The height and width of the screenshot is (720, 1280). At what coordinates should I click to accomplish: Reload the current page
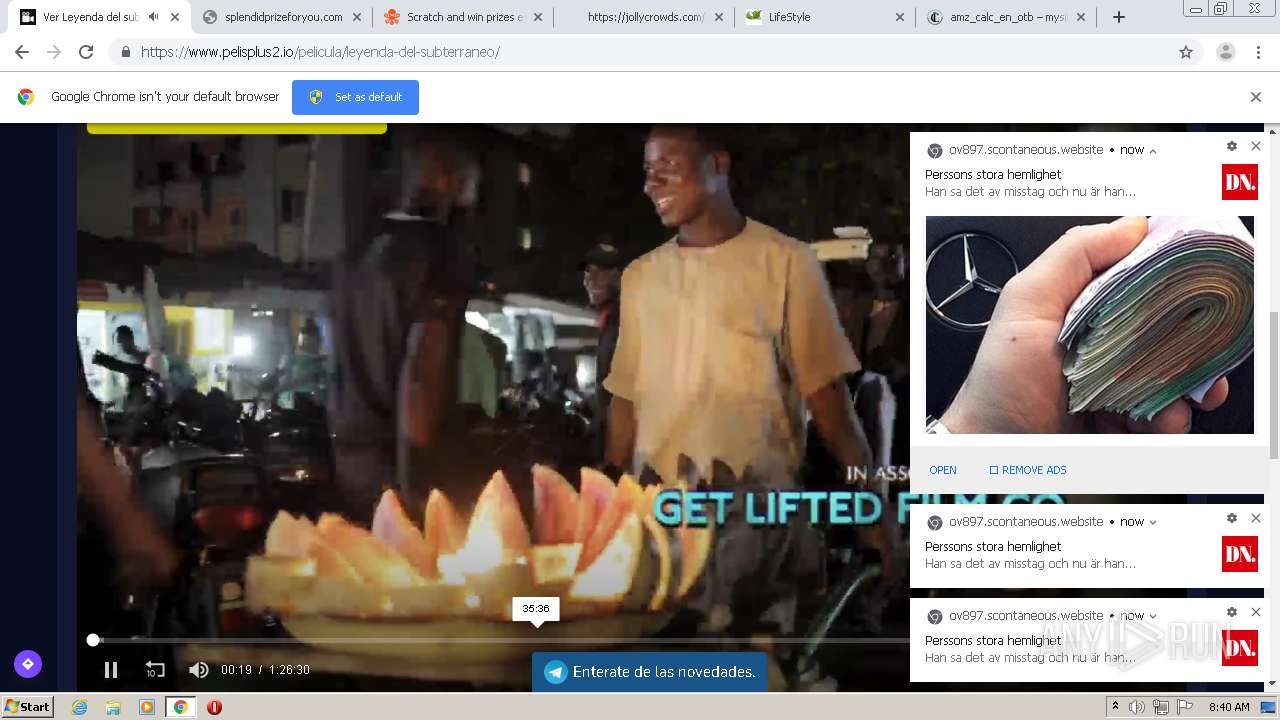point(86,52)
